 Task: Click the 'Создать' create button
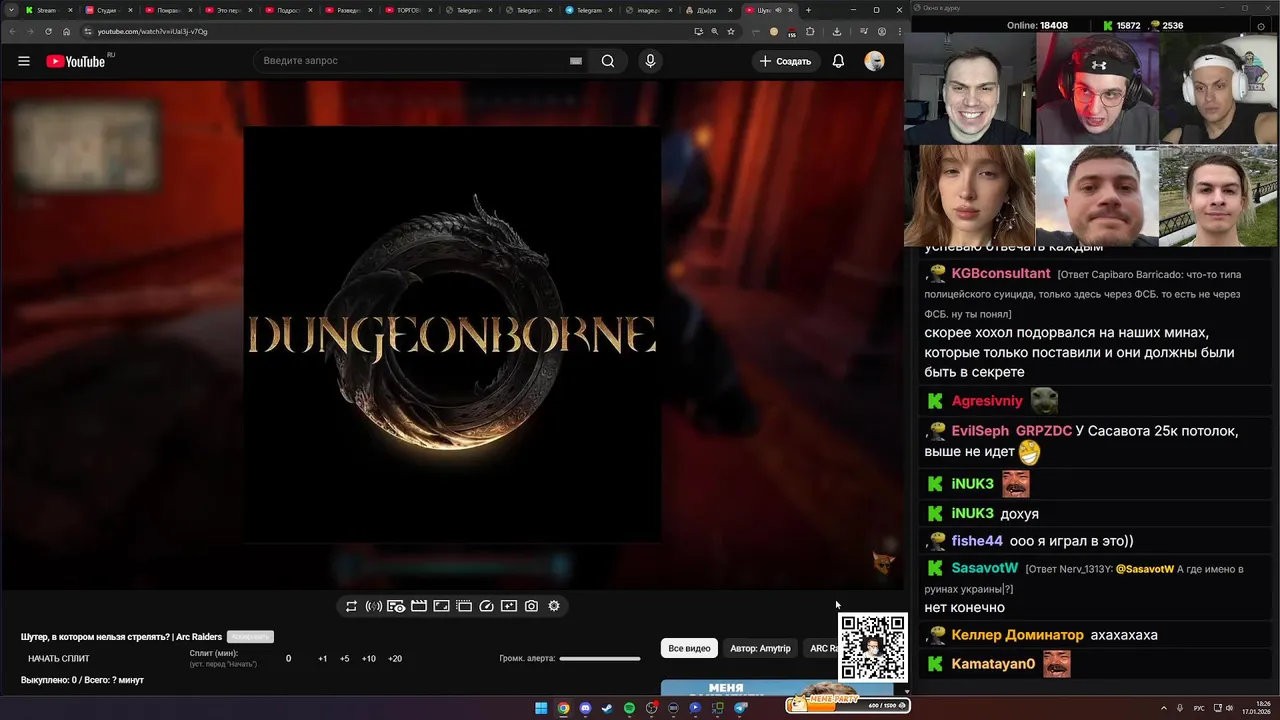(786, 61)
